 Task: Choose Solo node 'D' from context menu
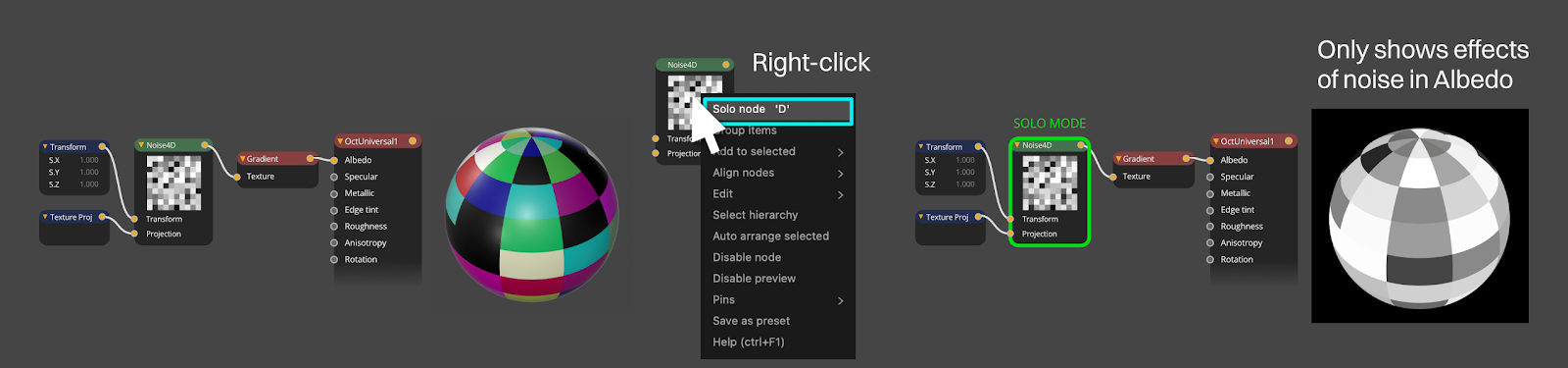point(778,110)
